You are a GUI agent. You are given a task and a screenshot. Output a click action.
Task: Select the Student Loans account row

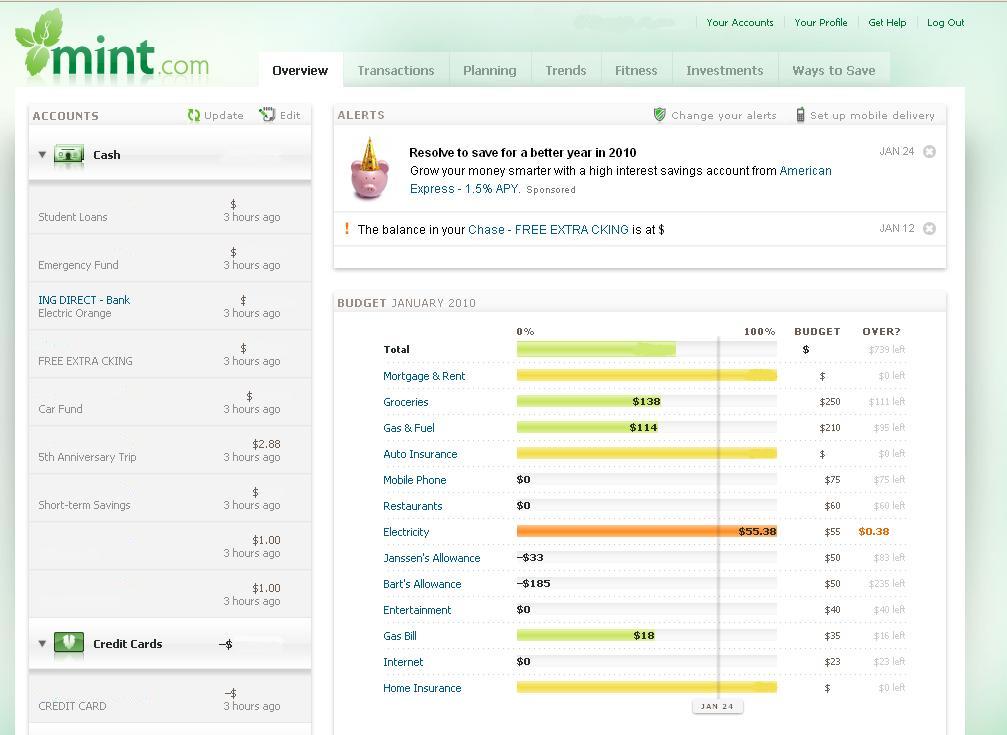click(x=170, y=211)
